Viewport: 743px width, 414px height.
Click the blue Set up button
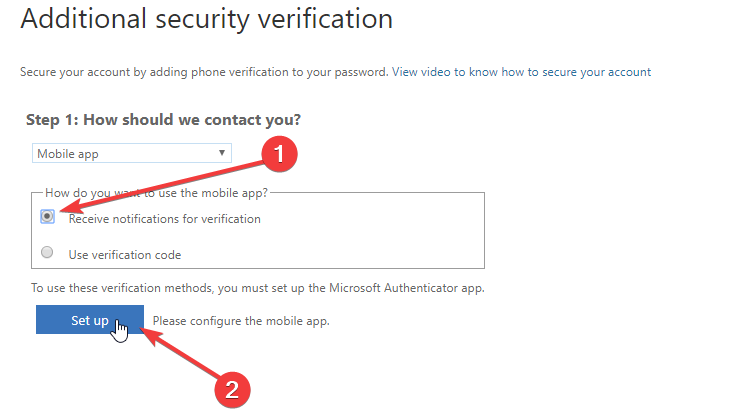coord(90,320)
